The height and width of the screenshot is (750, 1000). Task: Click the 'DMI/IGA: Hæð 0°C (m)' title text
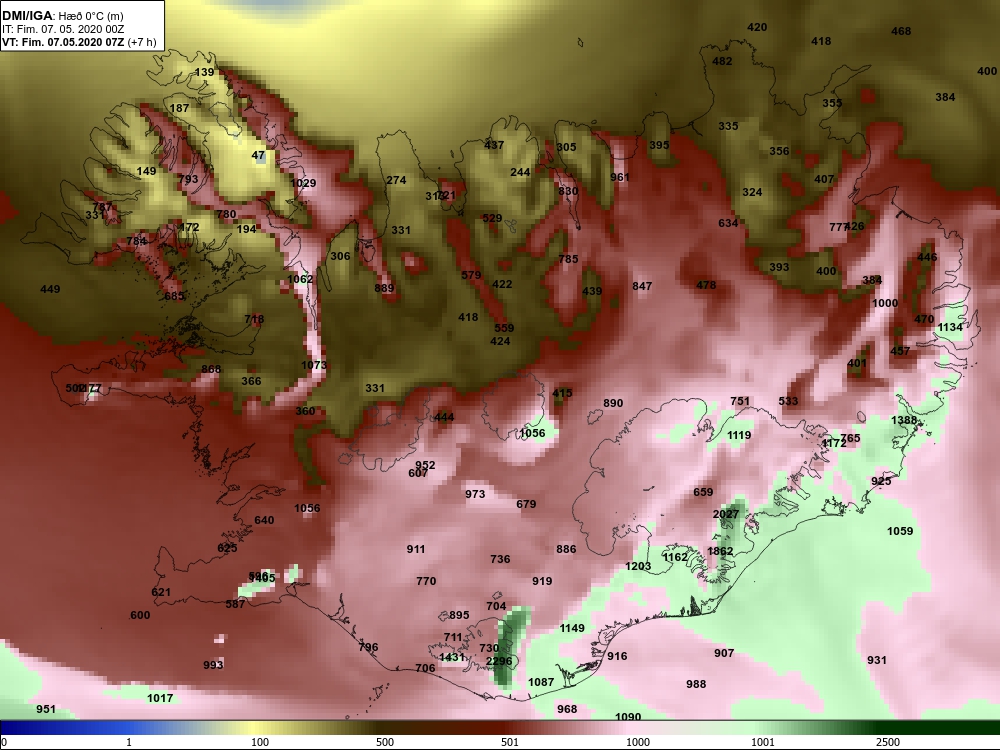tap(62, 16)
